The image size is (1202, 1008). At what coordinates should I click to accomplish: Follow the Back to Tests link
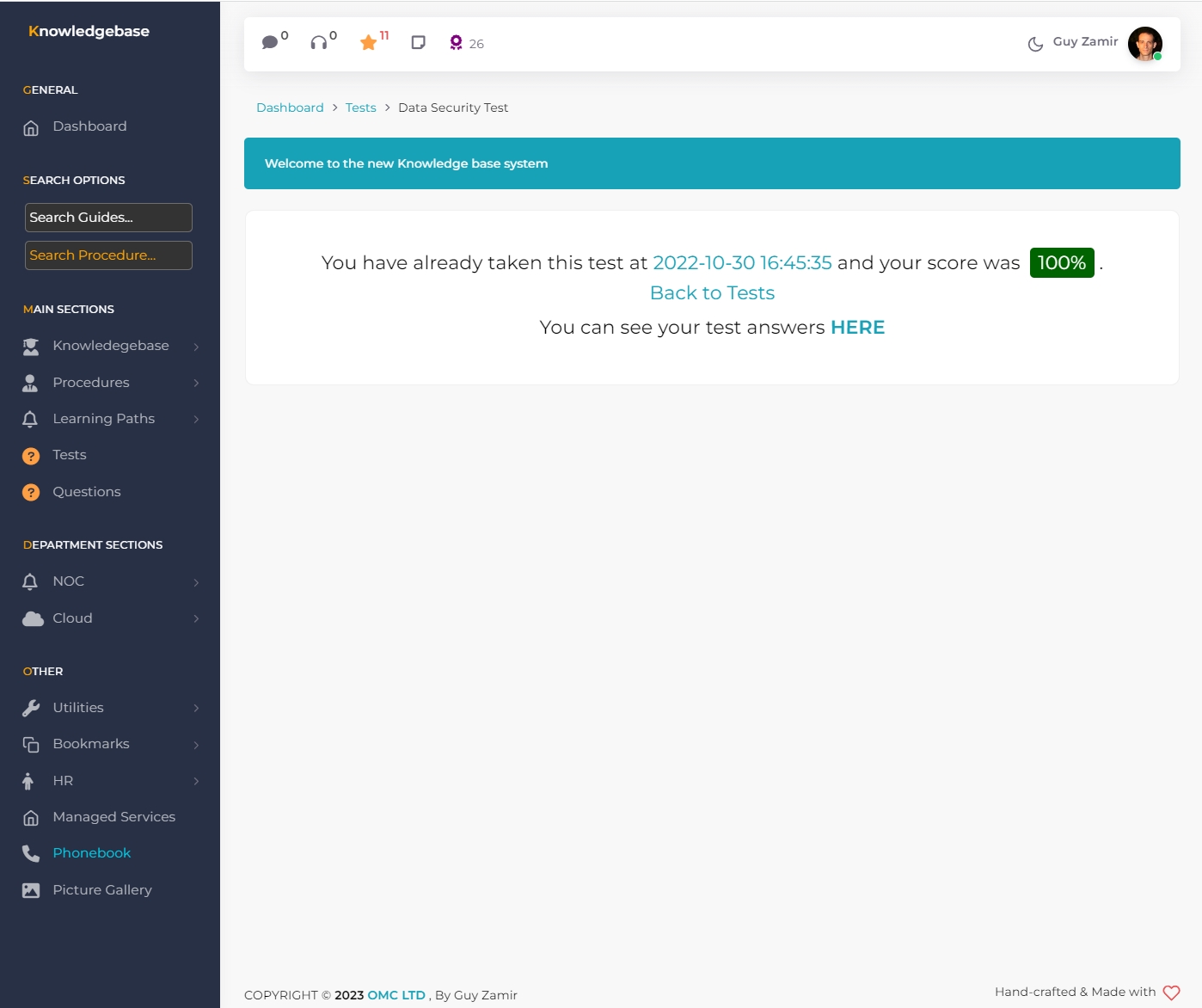coord(712,293)
